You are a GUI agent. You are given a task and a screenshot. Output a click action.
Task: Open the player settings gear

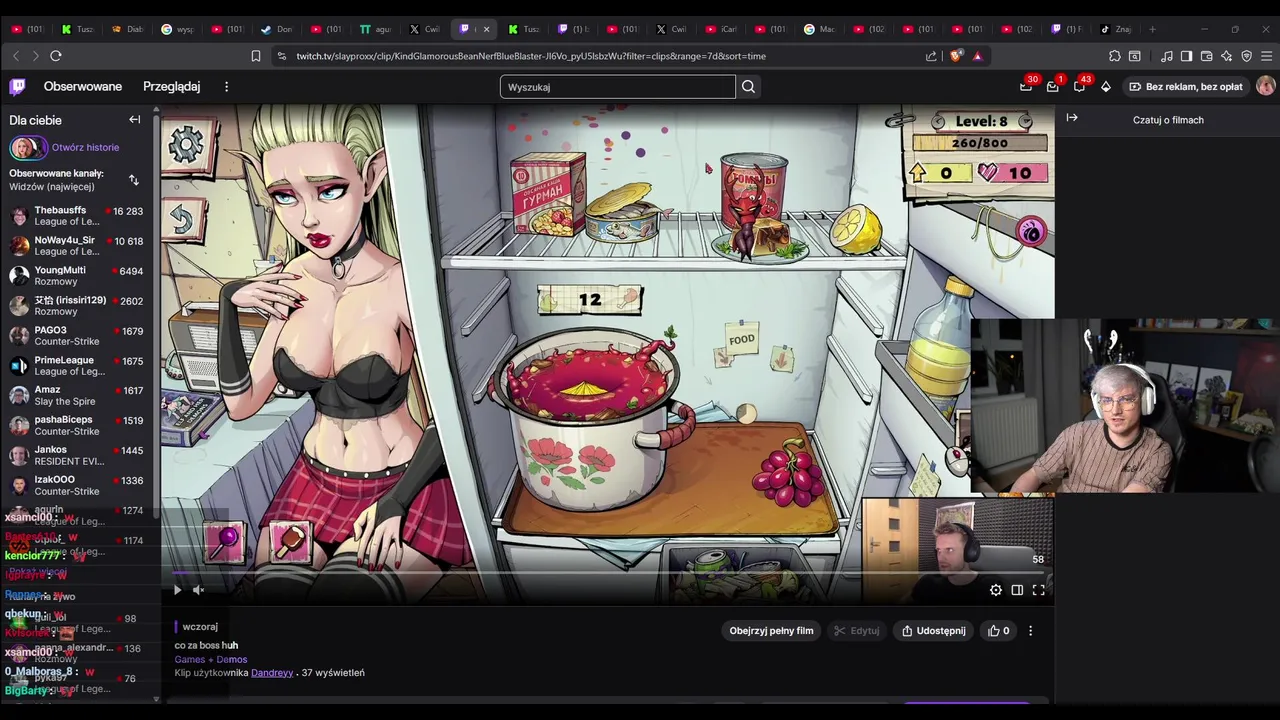coord(996,590)
